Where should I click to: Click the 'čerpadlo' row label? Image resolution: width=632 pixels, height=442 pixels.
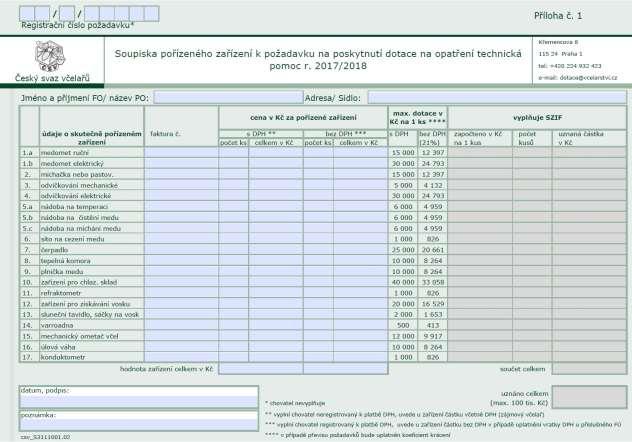[x=54, y=250]
